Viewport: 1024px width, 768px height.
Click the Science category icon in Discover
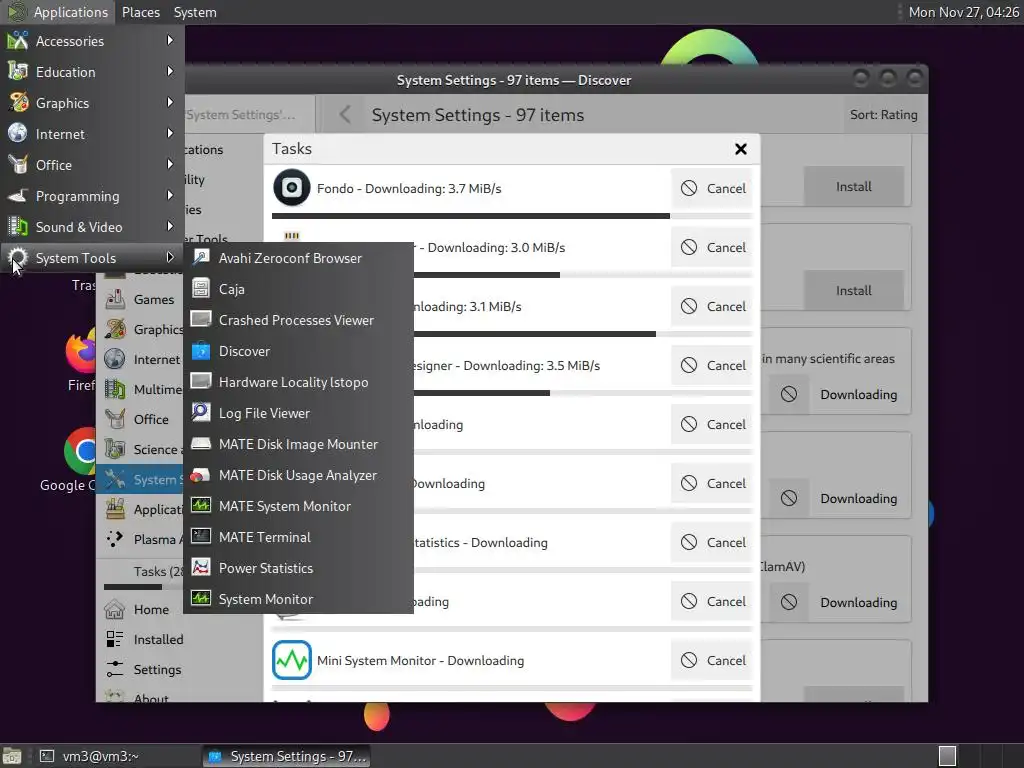point(115,449)
